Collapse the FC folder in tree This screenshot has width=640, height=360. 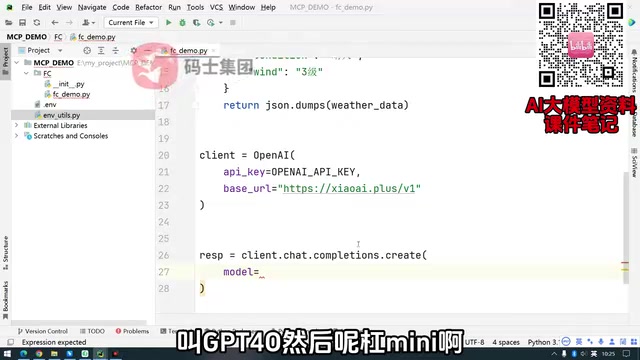click(27, 73)
